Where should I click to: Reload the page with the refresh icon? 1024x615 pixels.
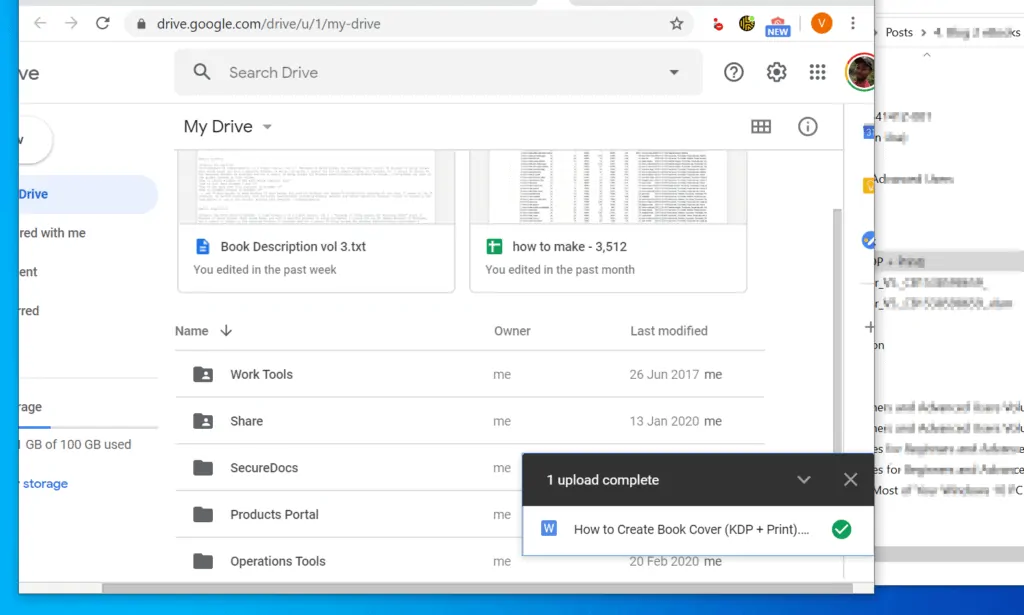[102, 22]
